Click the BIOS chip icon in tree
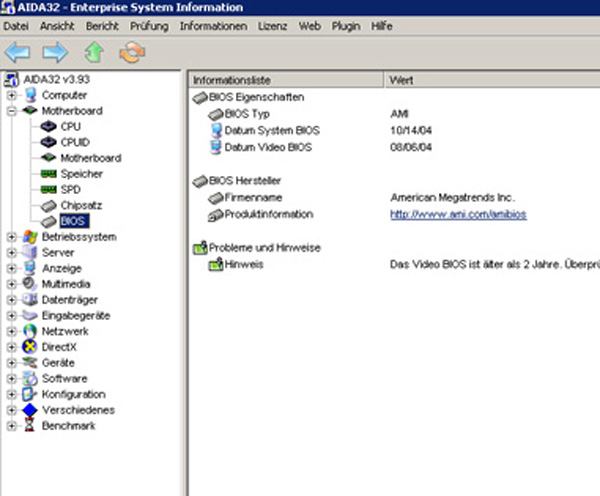The width and height of the screenshot is (600, 496). tap(49, 221)
